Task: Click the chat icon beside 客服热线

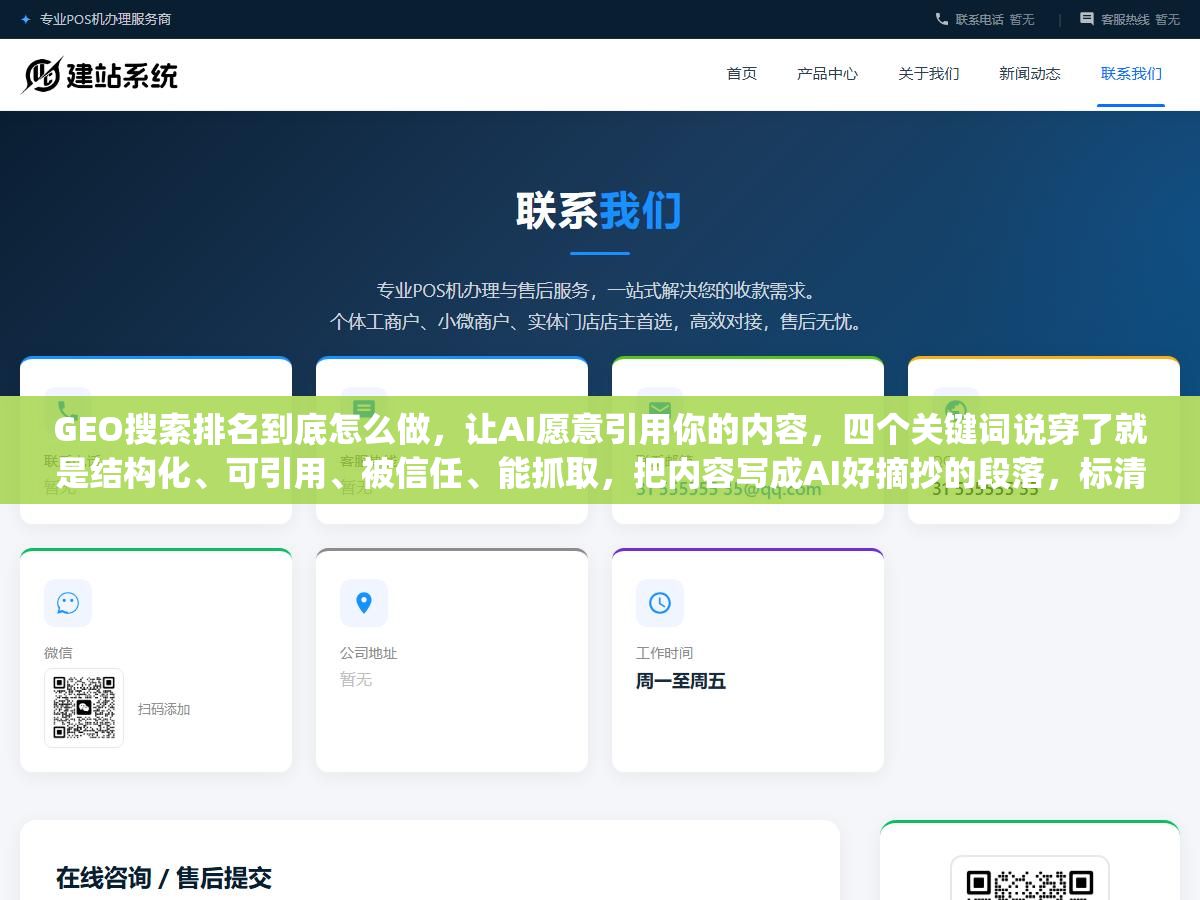Action: tap(1087, 19)
